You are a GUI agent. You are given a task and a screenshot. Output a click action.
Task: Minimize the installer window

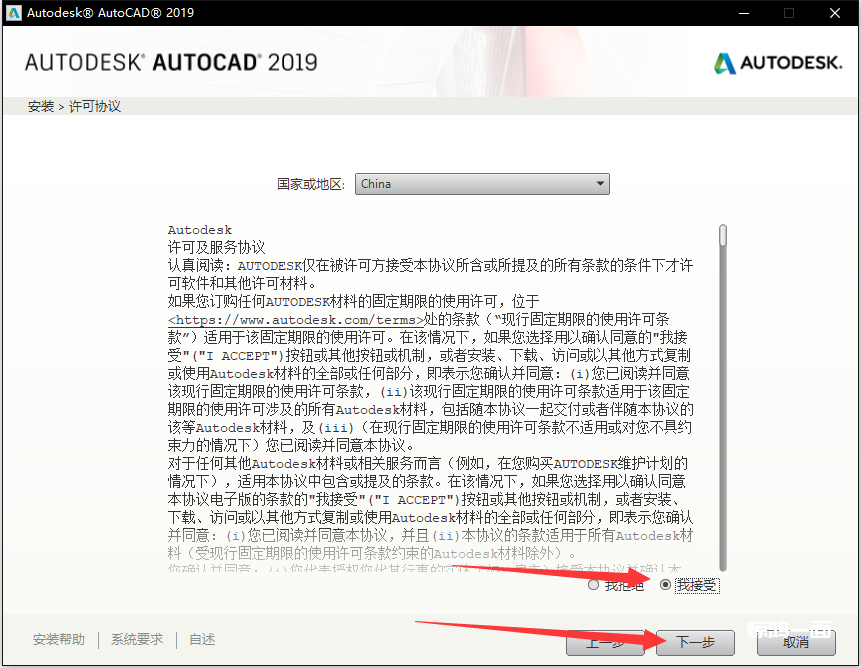click(x=744, y=13)
